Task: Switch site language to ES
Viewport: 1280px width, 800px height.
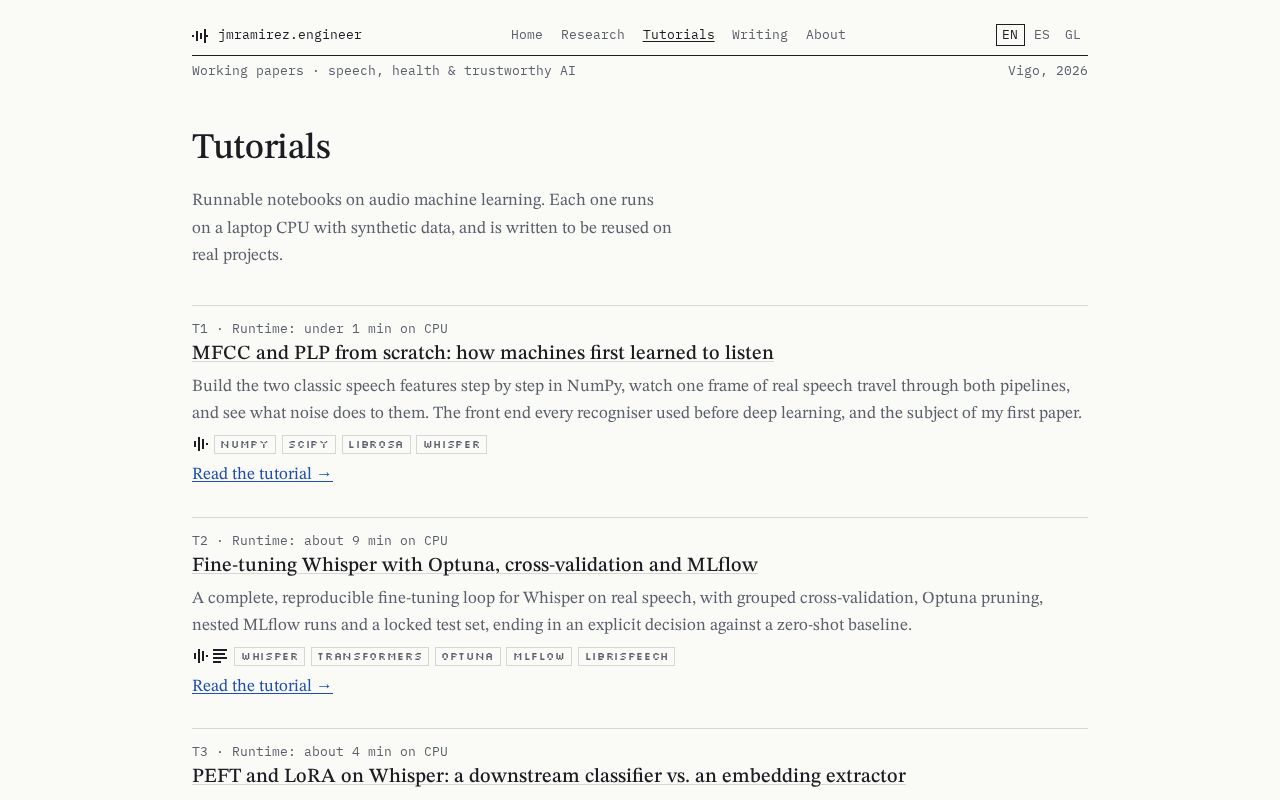Action: tap(1042, 35)
